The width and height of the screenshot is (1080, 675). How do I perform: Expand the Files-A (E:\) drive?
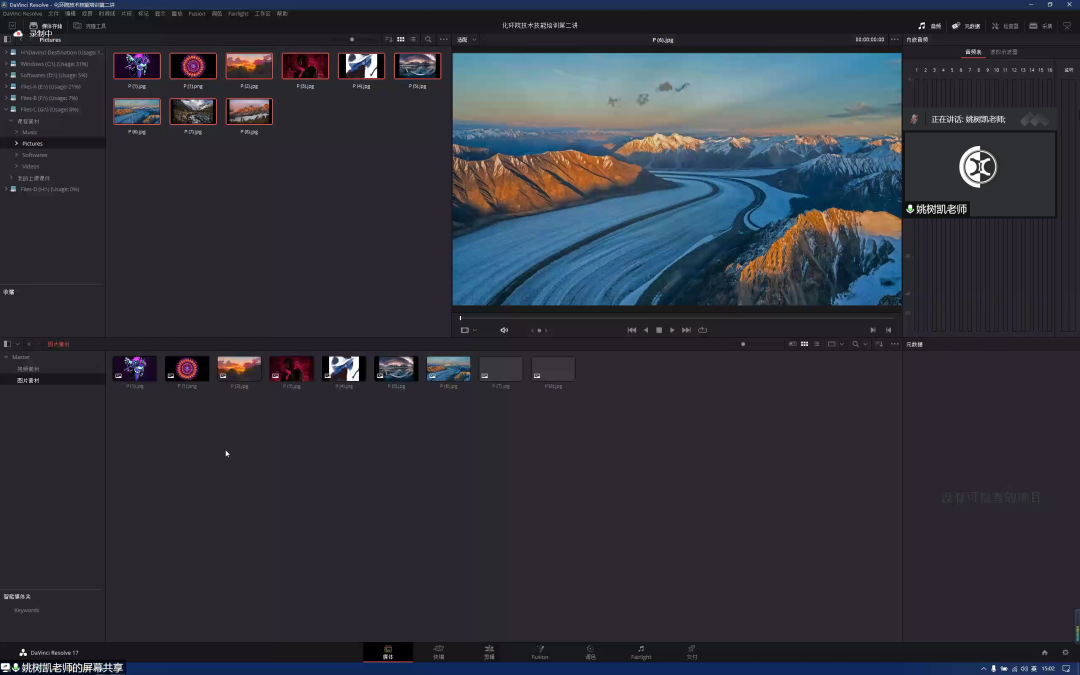coord(6,87)
